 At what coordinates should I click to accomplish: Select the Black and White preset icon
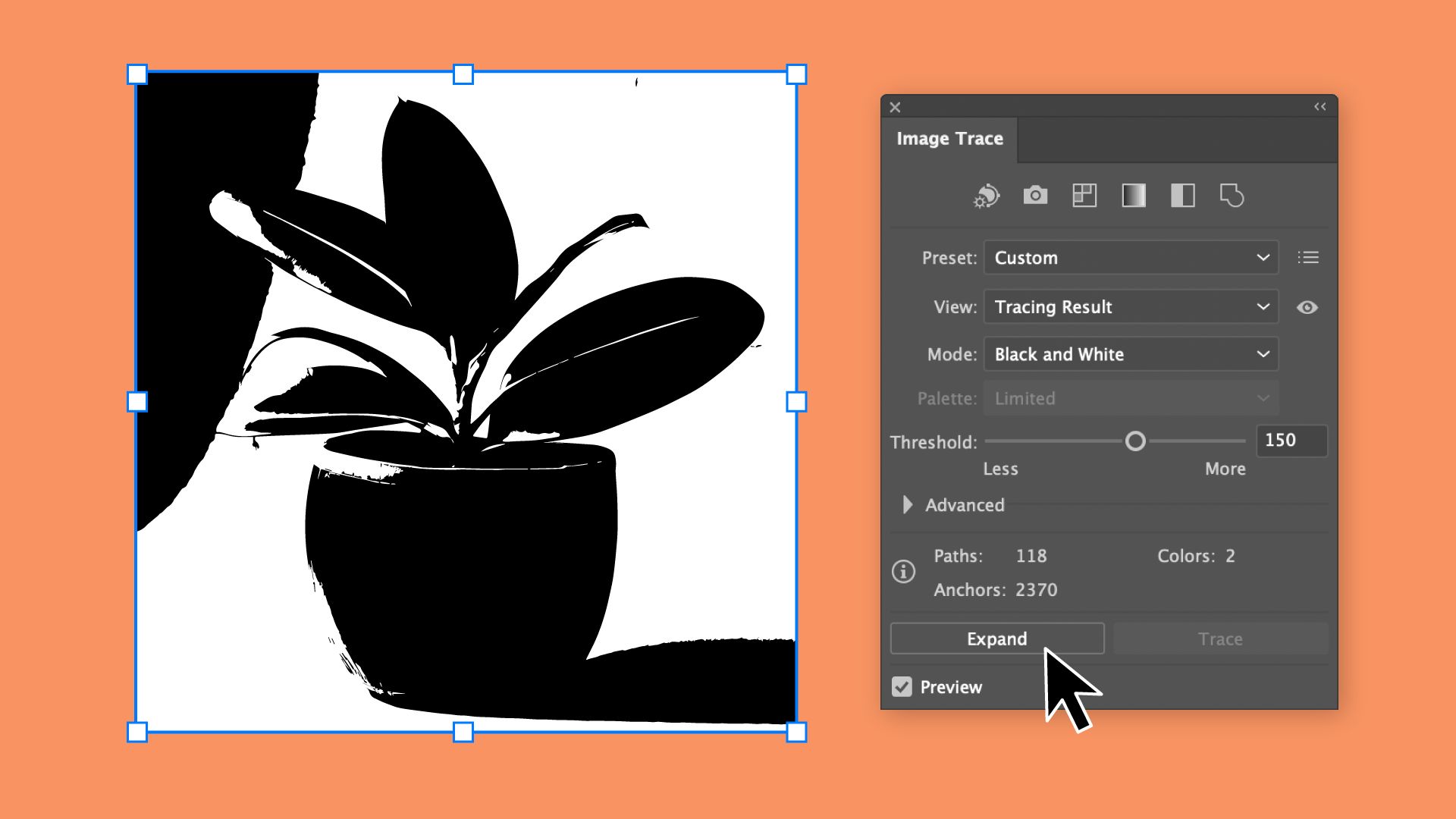pyautogui.click(x=1182, y=196)
